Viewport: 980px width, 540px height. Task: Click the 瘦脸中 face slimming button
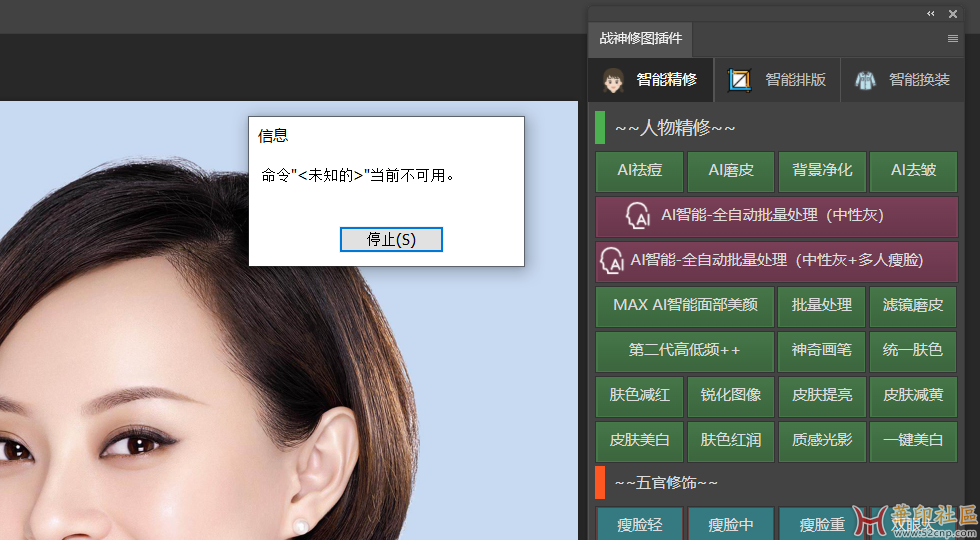731,525
